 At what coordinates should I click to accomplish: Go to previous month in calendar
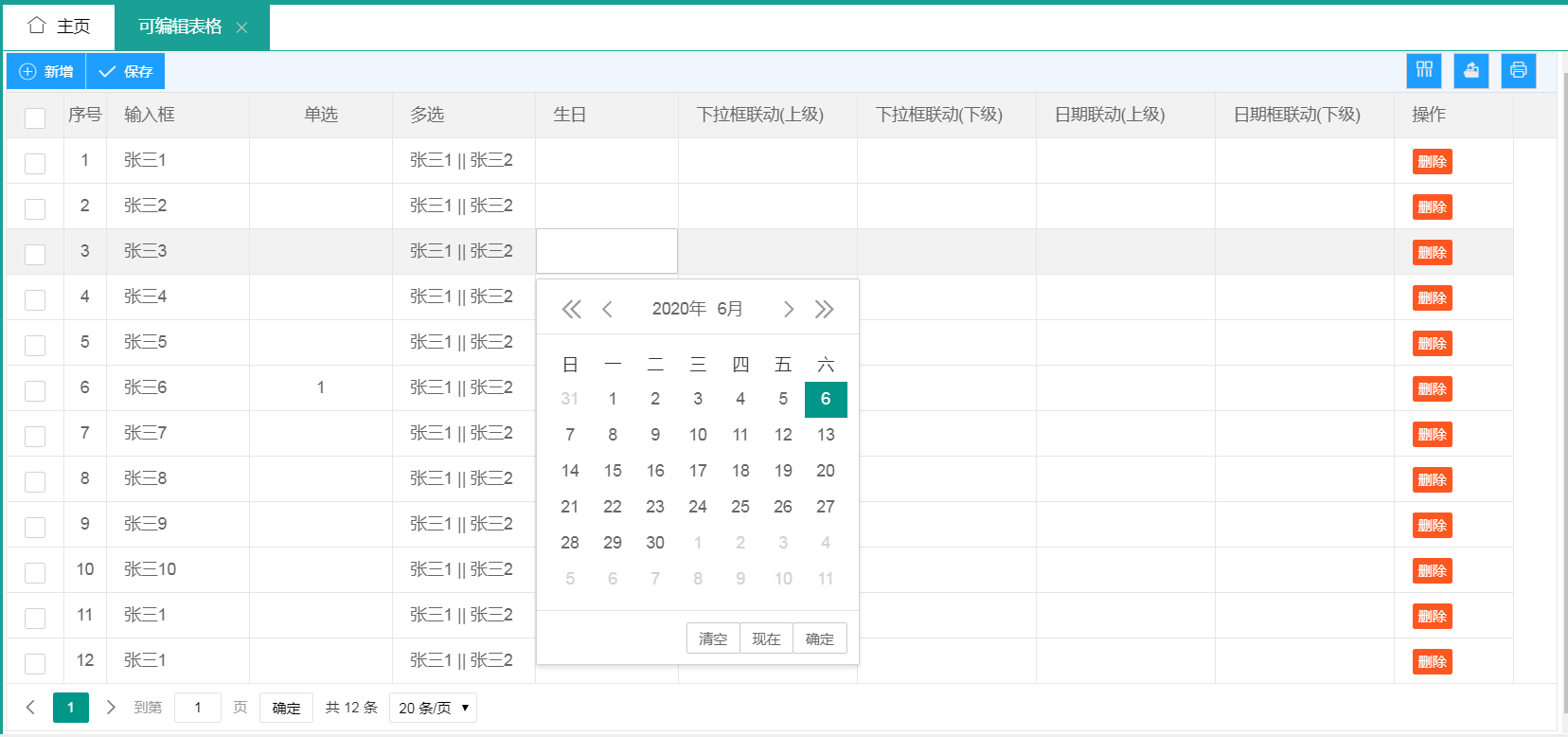[608, 309]
